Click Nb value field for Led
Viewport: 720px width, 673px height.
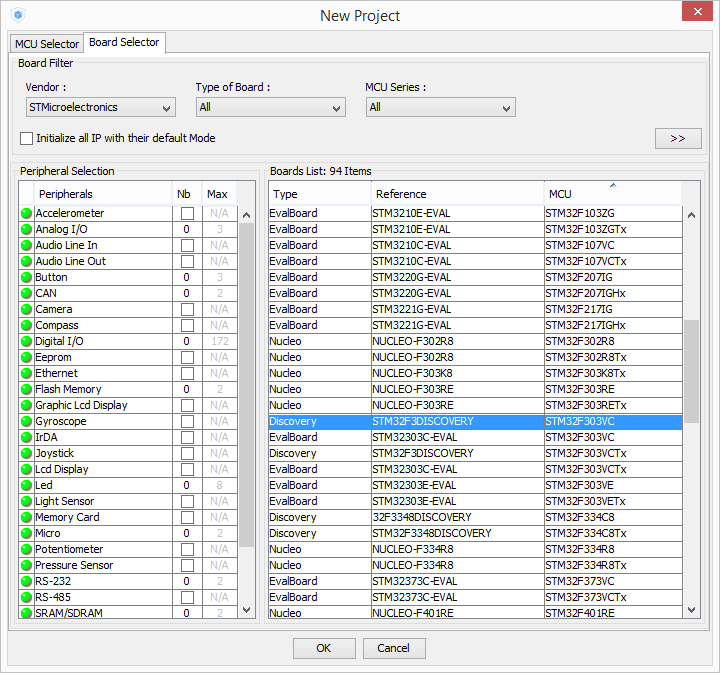pyautogui.click(x=187, y=486)
